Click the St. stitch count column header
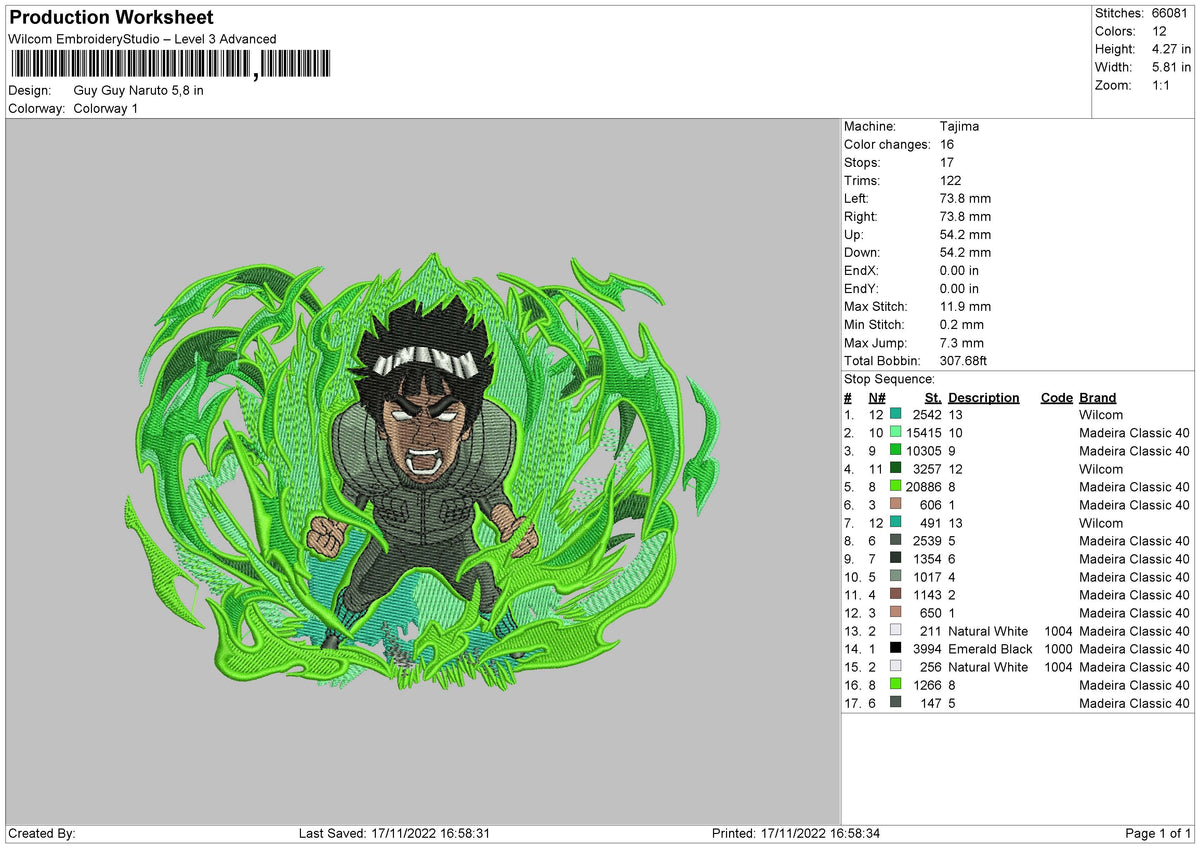Screen dimensions: 1200x848 (x=933, y=398)
